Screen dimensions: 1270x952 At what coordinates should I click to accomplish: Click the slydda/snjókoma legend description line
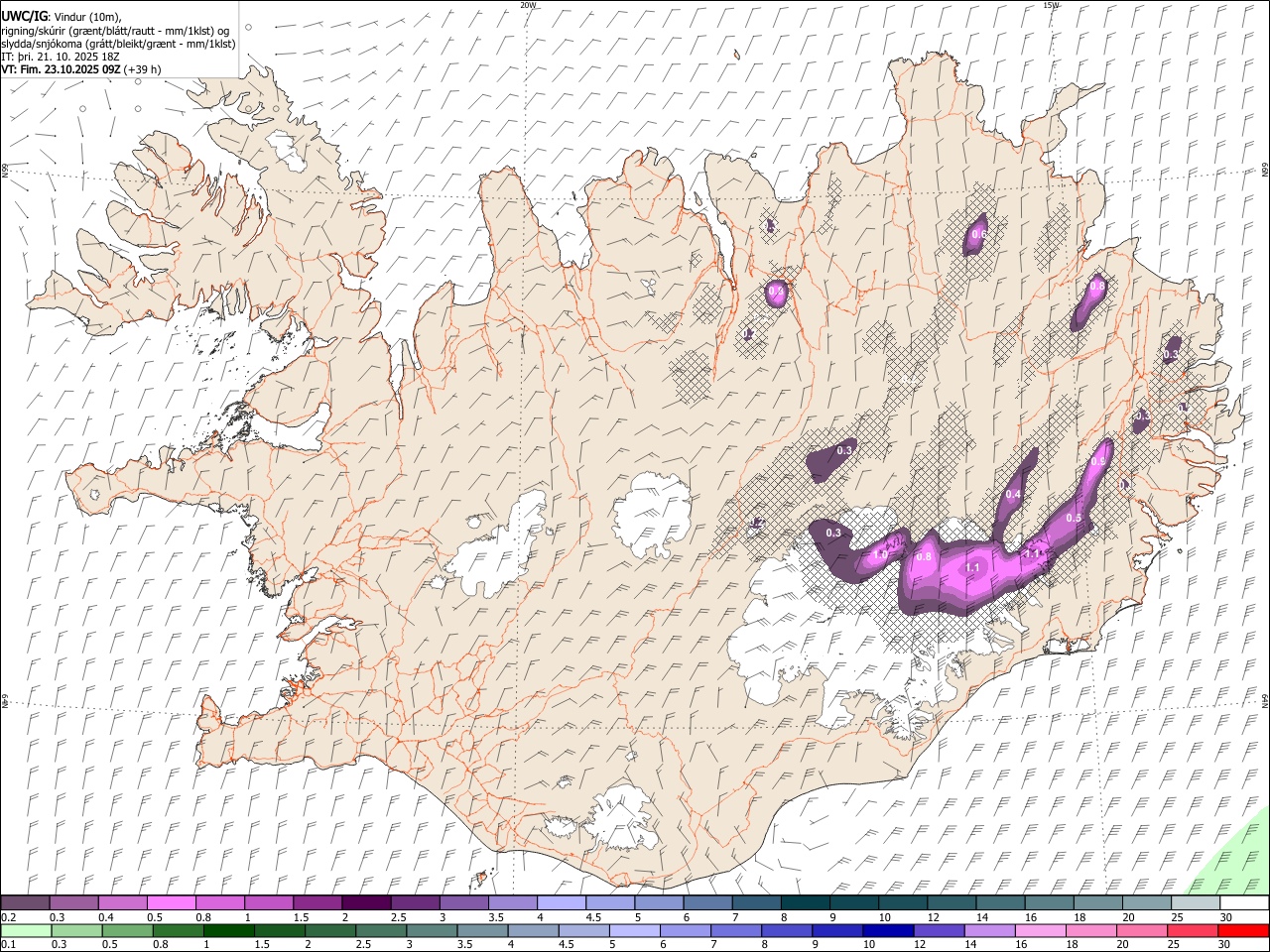point(118,44)
